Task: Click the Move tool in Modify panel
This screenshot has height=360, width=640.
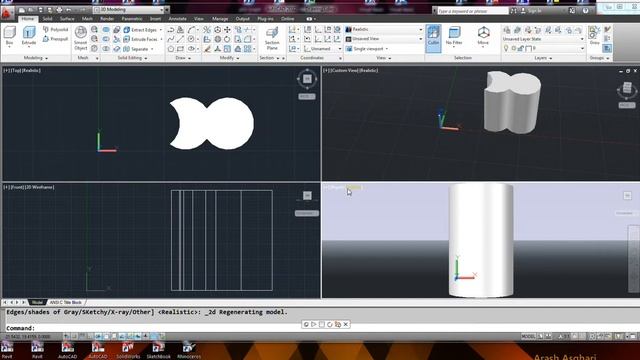Action: [227, 29]
